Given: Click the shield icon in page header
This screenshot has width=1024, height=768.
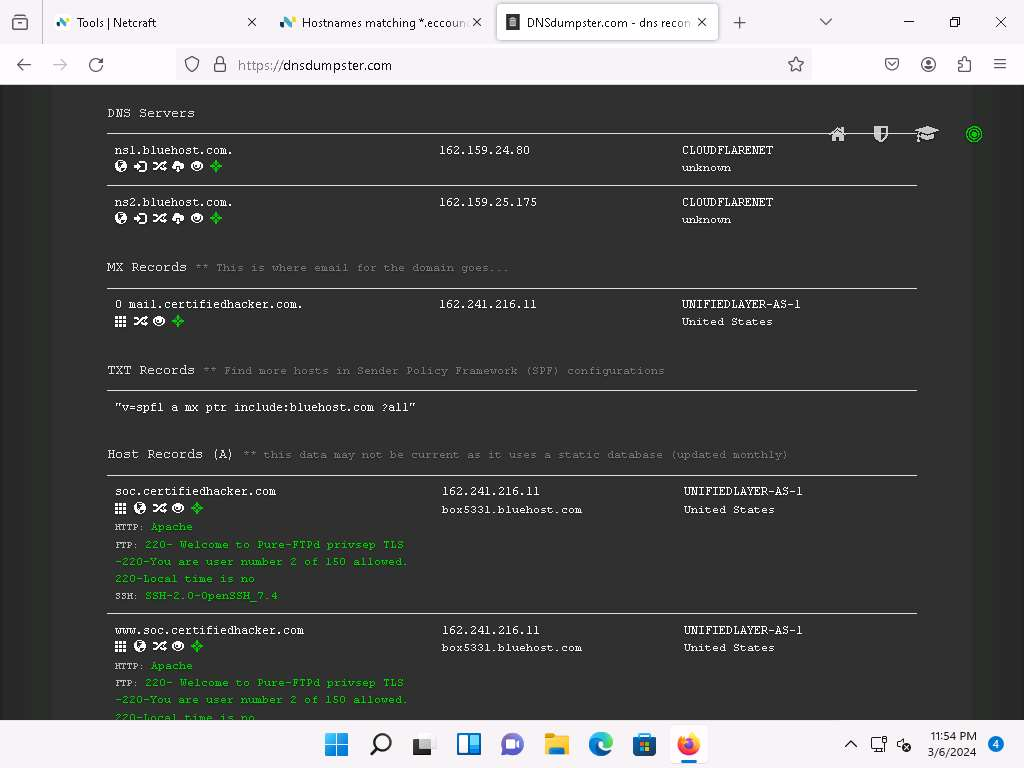Looking at the screenshot, I should click(881, 134).
